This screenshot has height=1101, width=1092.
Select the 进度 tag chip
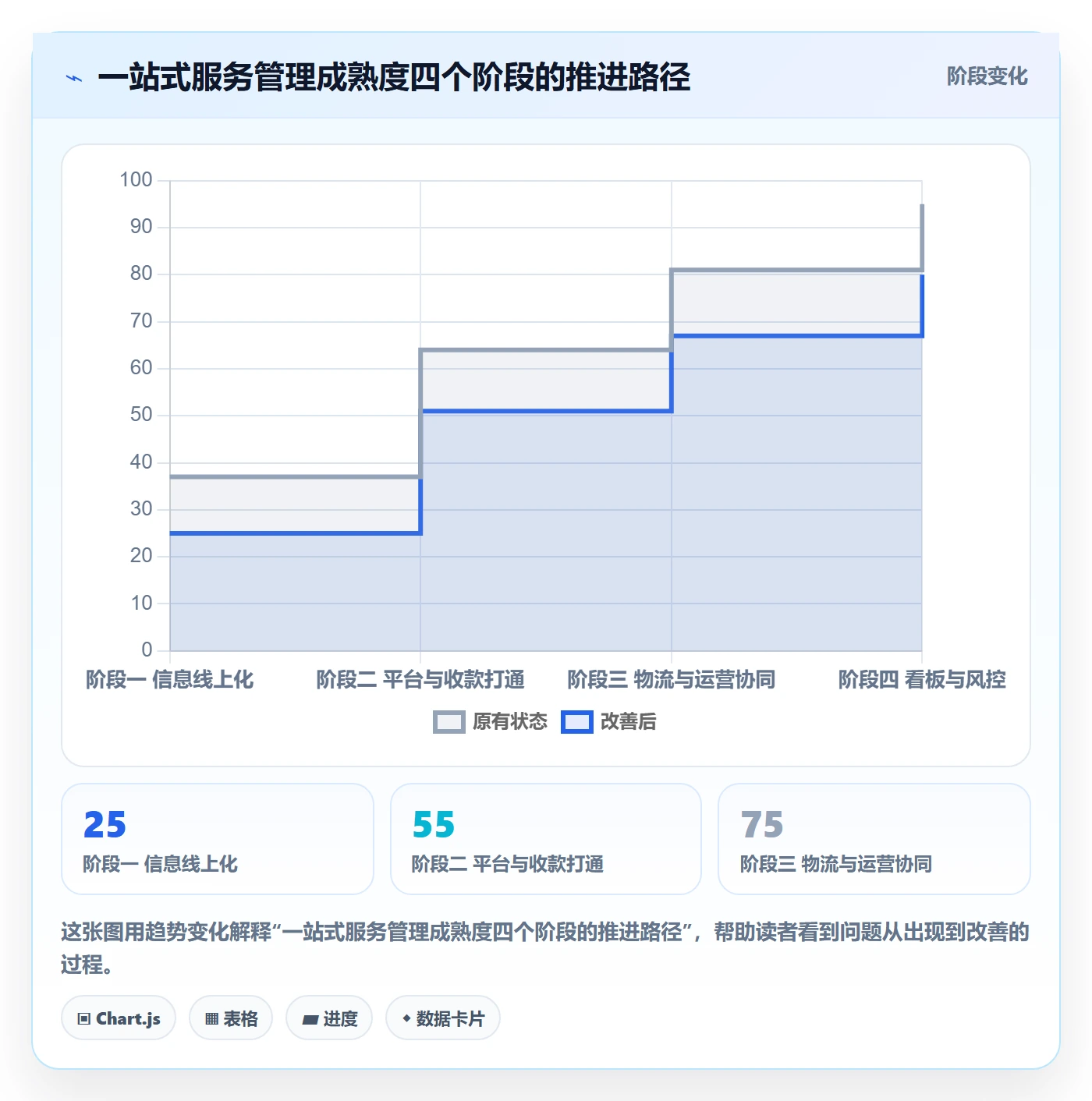[x=329, y=1018]
